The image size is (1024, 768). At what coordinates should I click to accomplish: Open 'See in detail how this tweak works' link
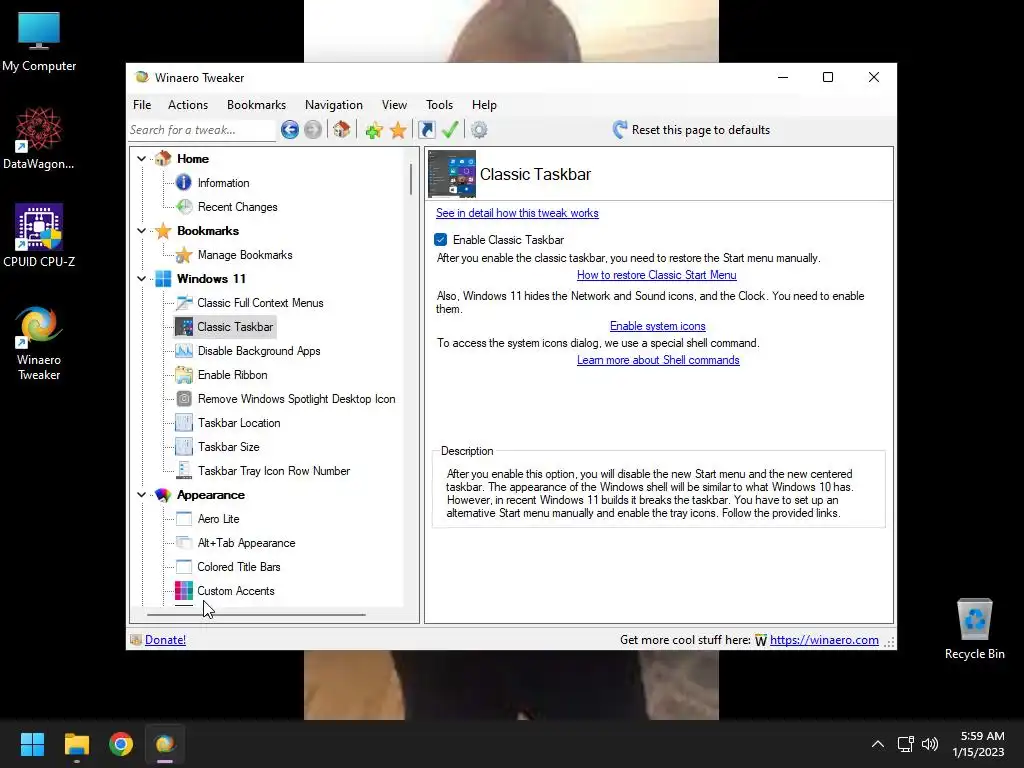pos(517,213)
